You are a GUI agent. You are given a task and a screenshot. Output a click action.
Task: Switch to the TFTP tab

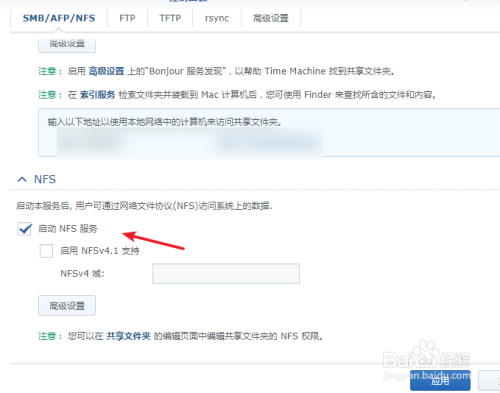pyautogui.click(x=170, y=18)
